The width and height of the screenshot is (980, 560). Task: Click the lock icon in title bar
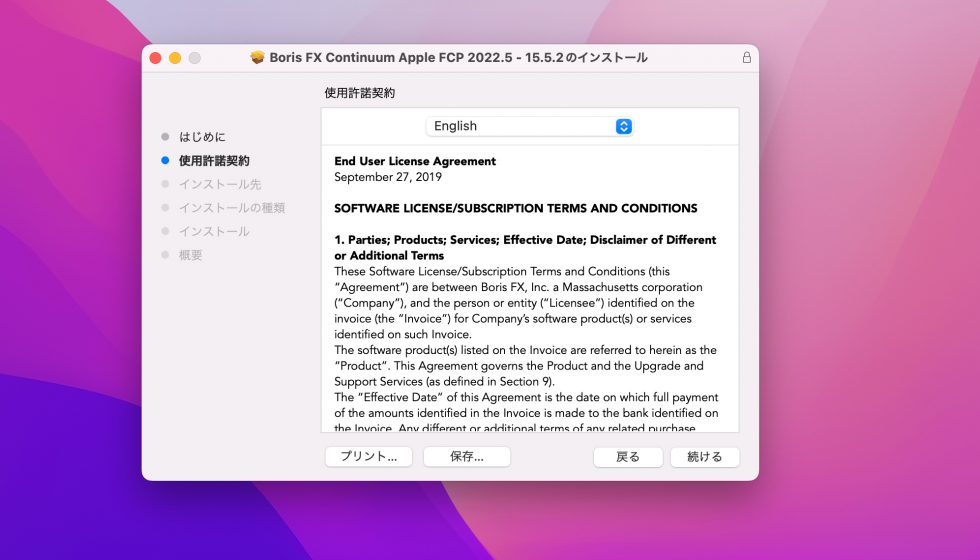[746, 58]
